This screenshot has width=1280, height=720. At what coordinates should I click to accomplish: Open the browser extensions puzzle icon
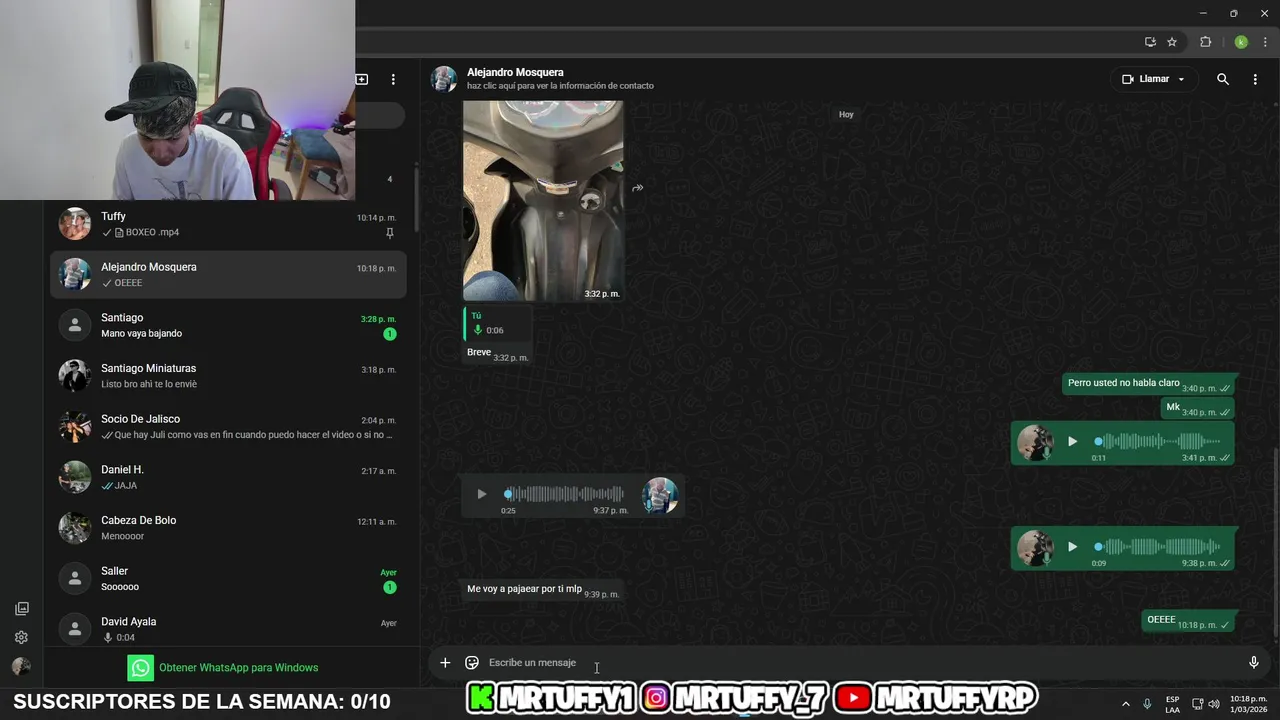[1205, 42]
